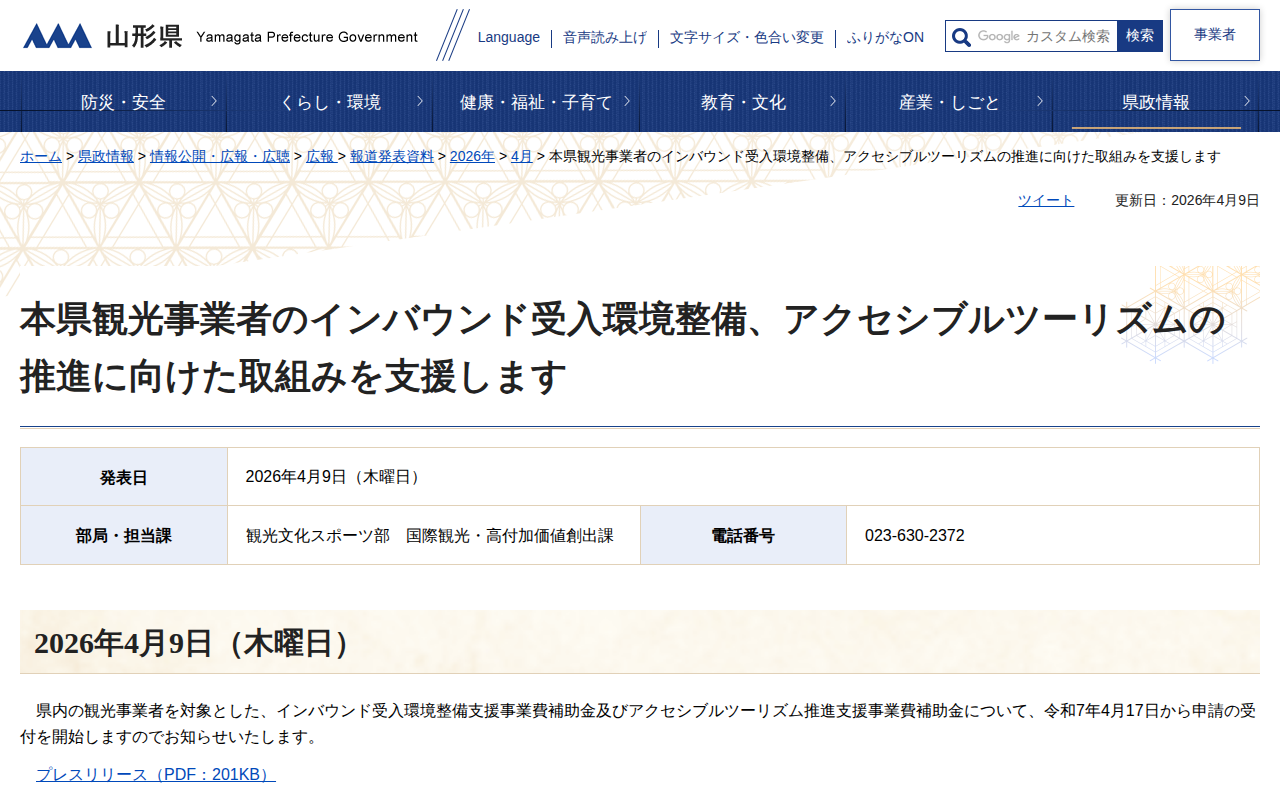Screen dimensions: 1280x800
Task: Click the 事業者 button
Action: [1214, 35]
